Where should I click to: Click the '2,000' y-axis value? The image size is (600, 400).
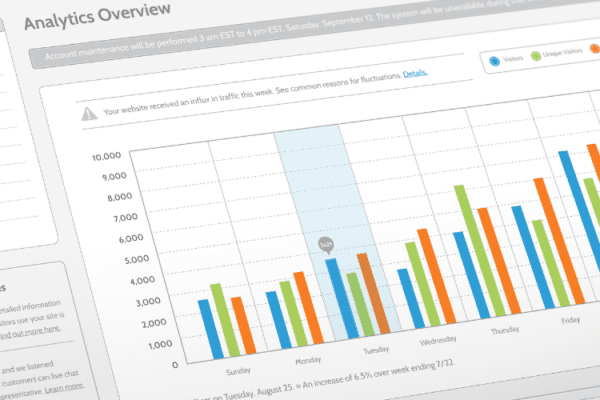[154, 323]
